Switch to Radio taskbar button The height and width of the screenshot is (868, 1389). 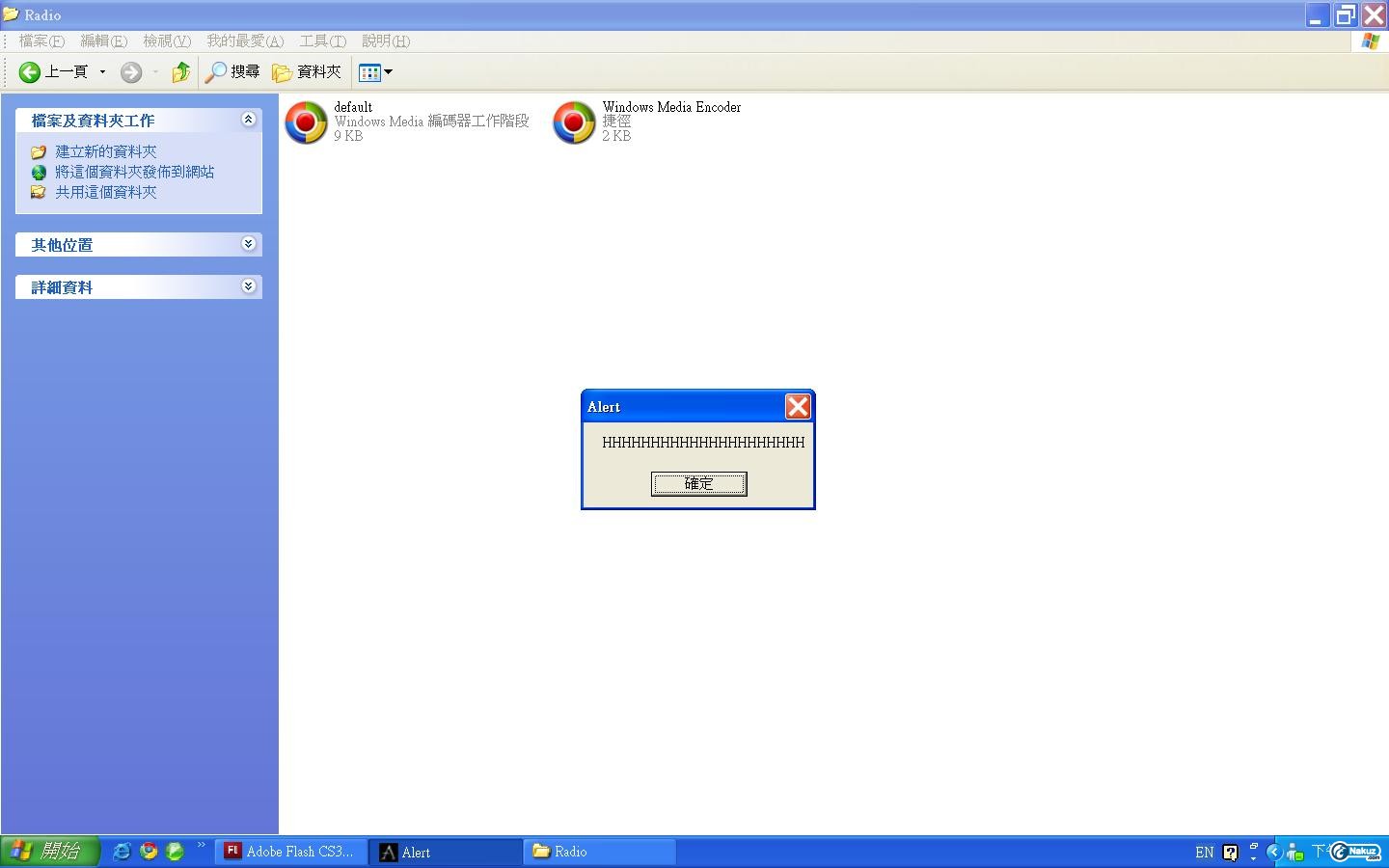point(600,851)
